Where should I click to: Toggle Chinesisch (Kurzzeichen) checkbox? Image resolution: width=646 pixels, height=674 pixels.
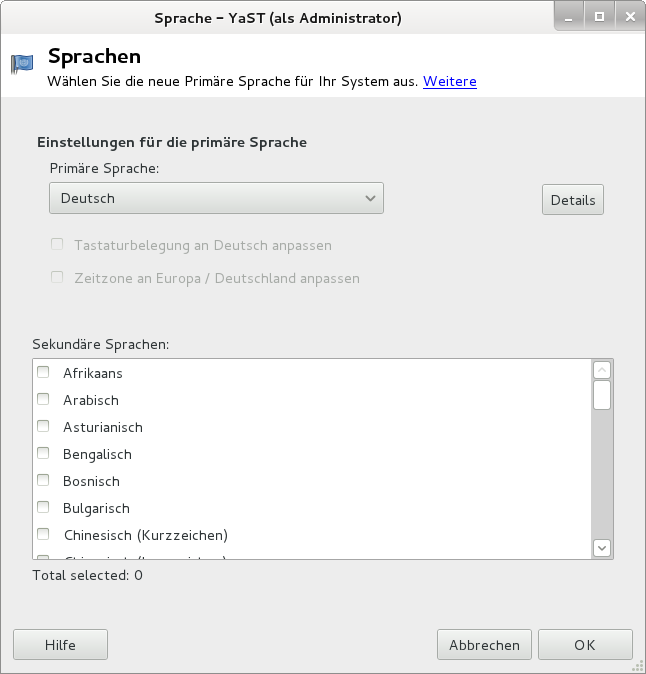click(43, 535)
